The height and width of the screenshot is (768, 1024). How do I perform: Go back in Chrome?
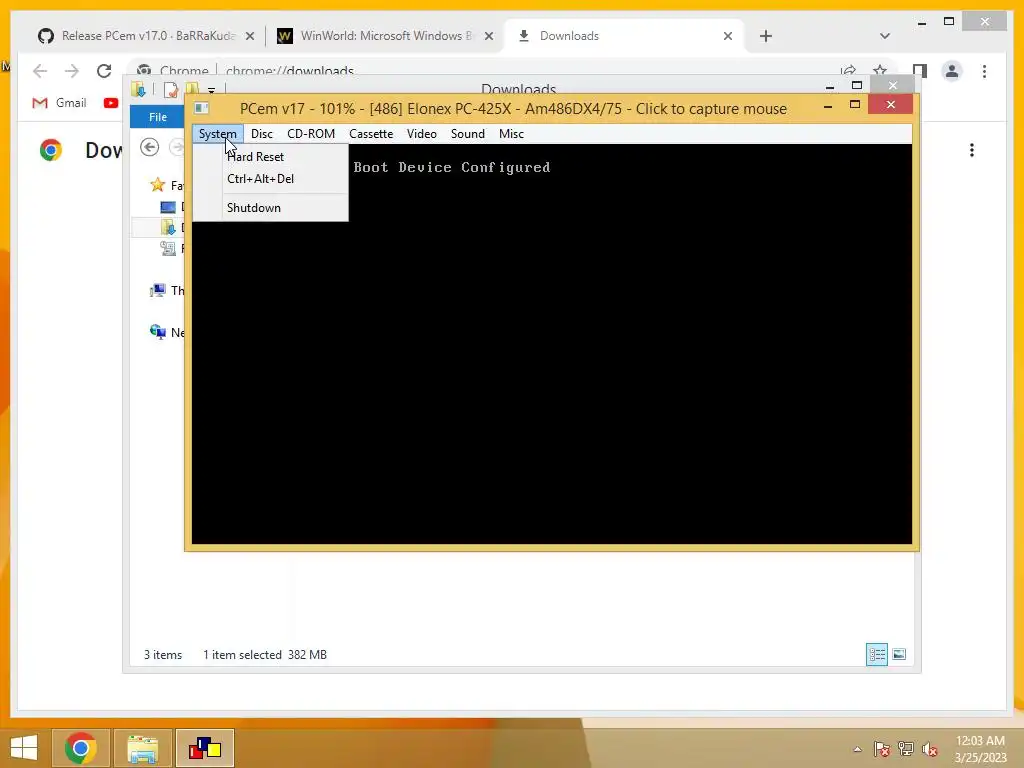pyautogui.click(x=40, y=71)
